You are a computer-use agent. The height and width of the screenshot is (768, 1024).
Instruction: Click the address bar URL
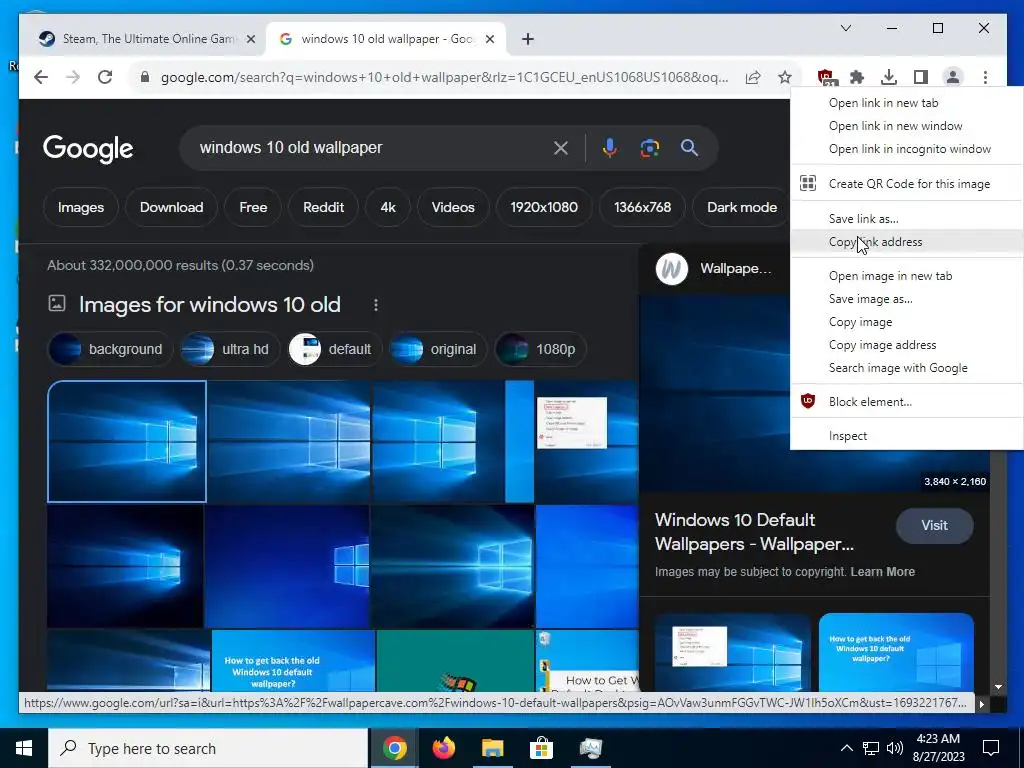[x=444, y=77]
